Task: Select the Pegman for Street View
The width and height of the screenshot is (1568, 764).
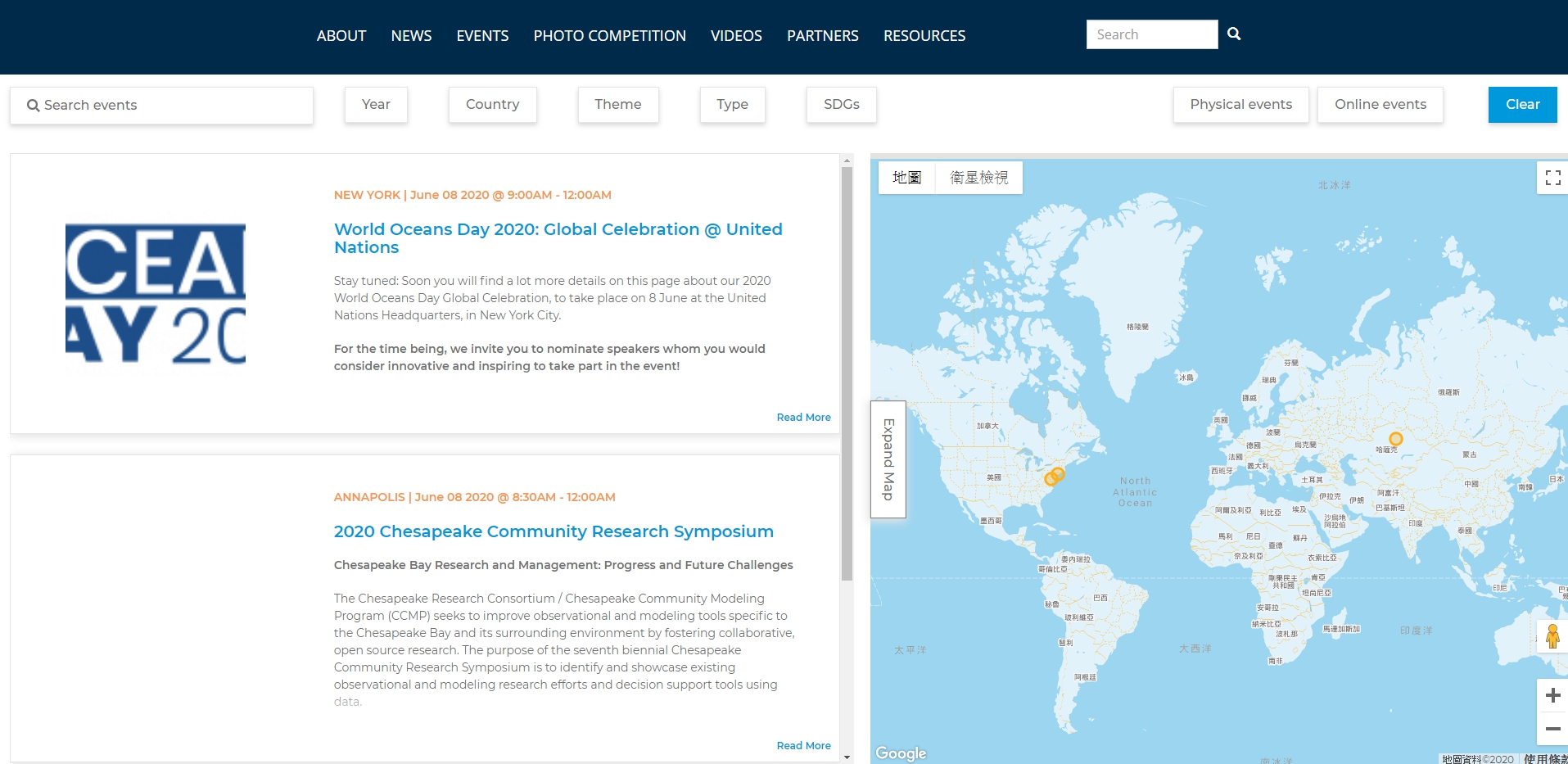Action: pyautogui.click(x=1552, y=635)
